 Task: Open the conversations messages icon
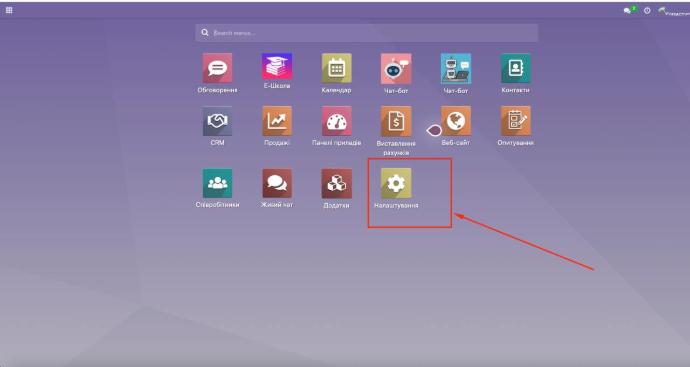coord(628,11)
